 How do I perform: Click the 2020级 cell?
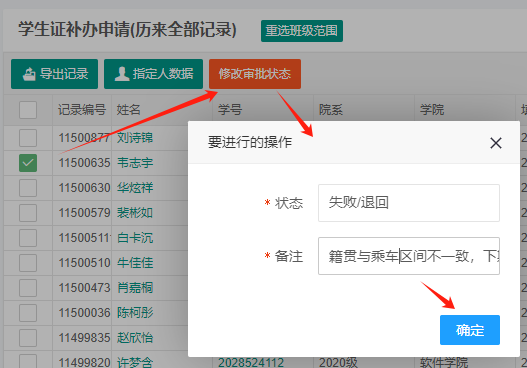(x=338, y=362)
